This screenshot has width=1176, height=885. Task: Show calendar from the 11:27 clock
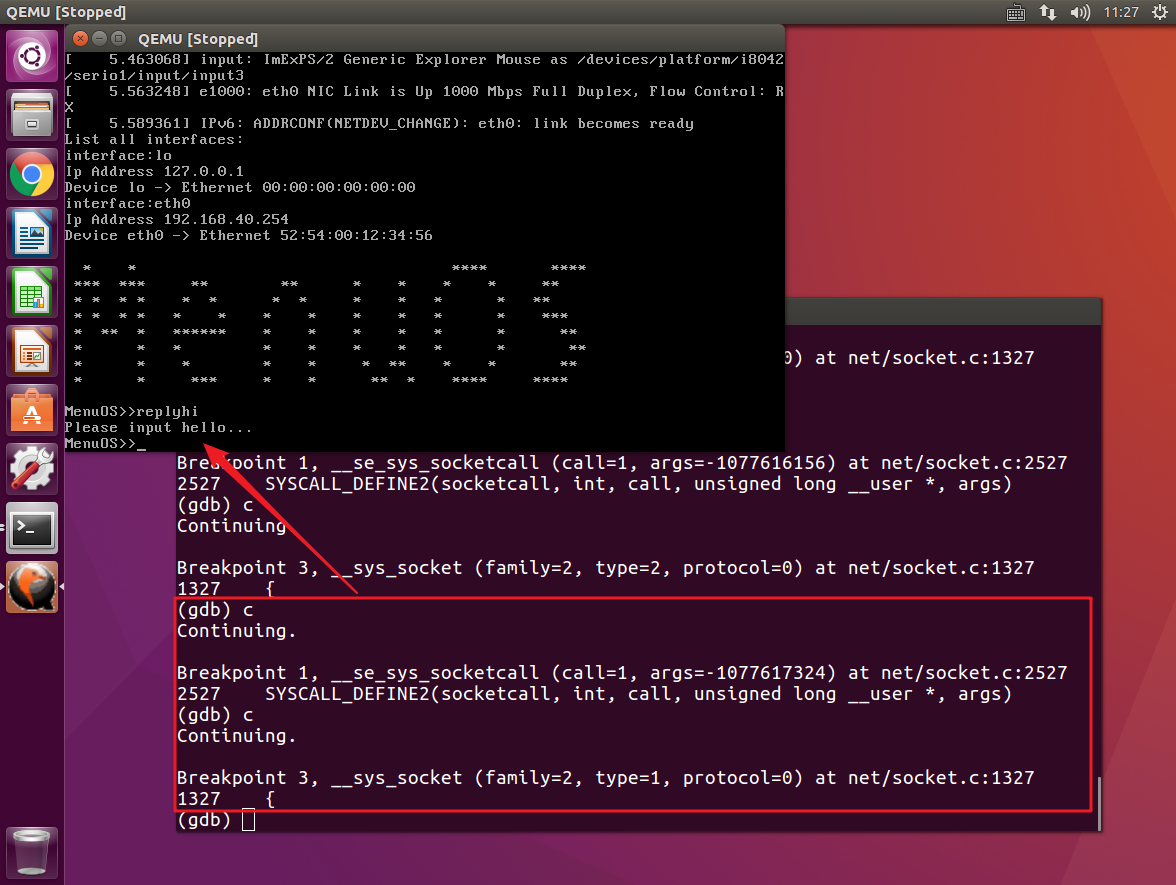coord(1121,13)
